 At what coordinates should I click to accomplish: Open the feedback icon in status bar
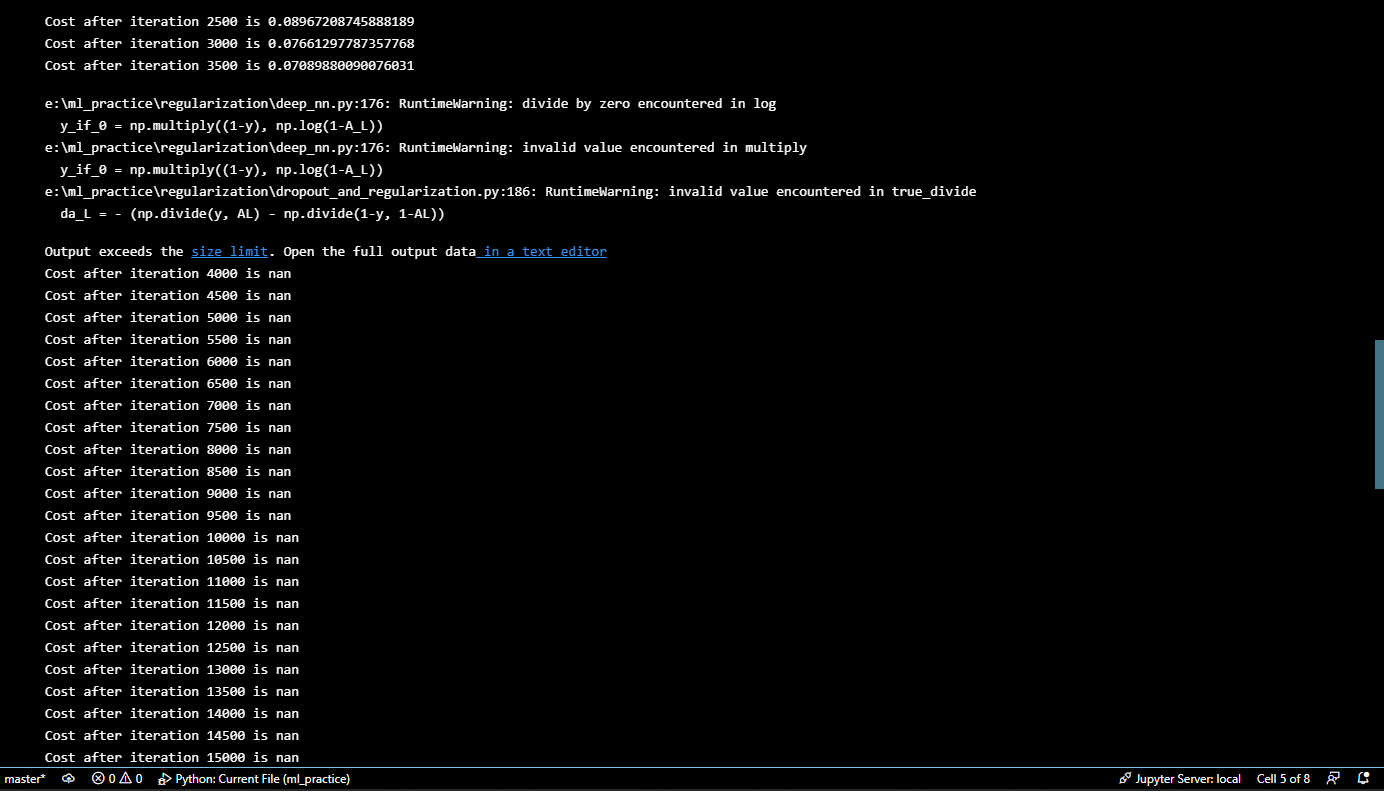[x=1333, y=779]
